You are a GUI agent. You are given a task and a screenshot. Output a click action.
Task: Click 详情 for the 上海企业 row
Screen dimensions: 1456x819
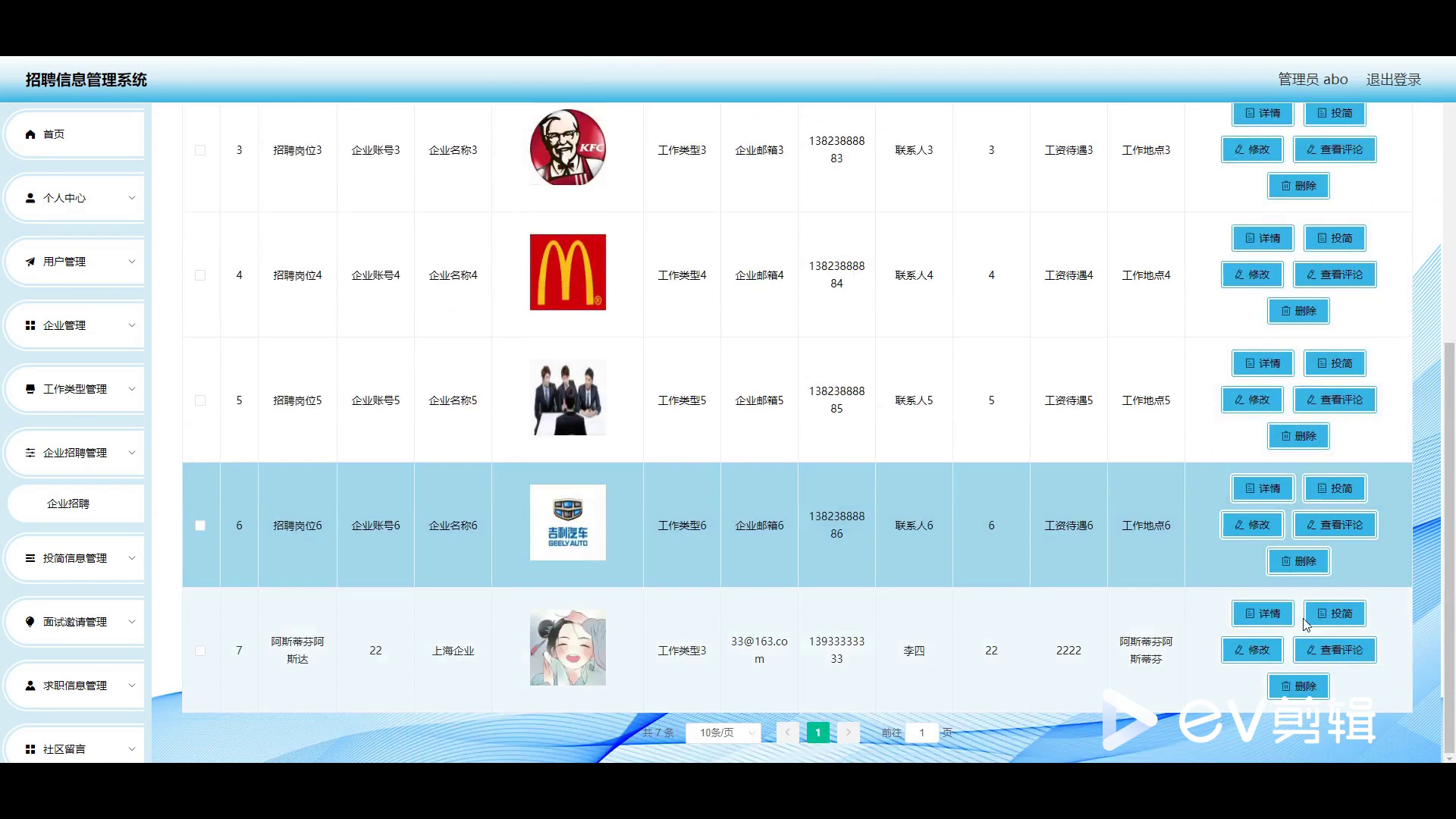1263,613
